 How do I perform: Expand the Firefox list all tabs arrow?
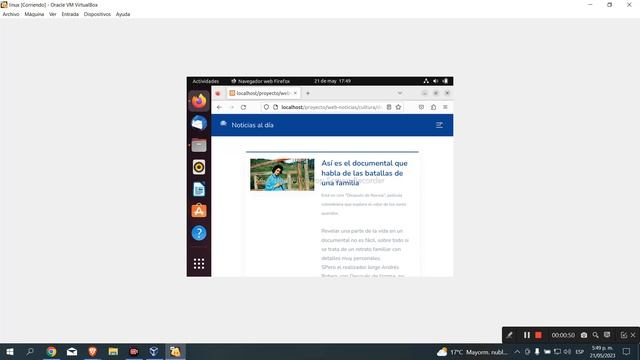[x=400, y=93]
